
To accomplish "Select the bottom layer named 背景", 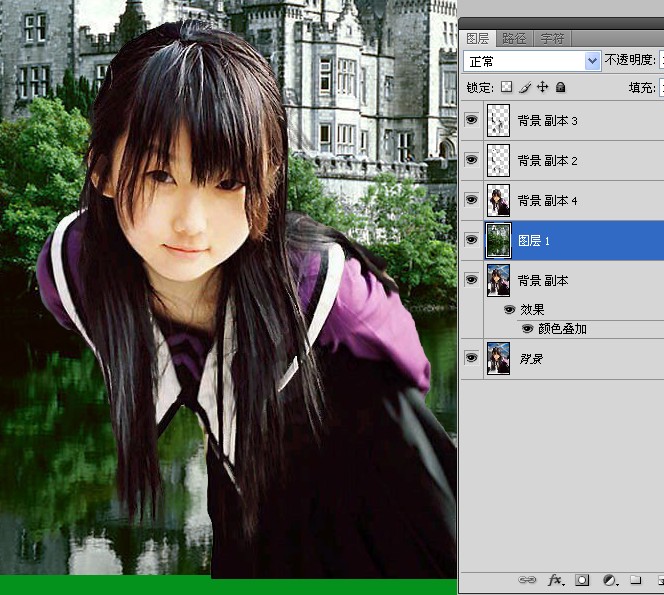I will 531,359.
